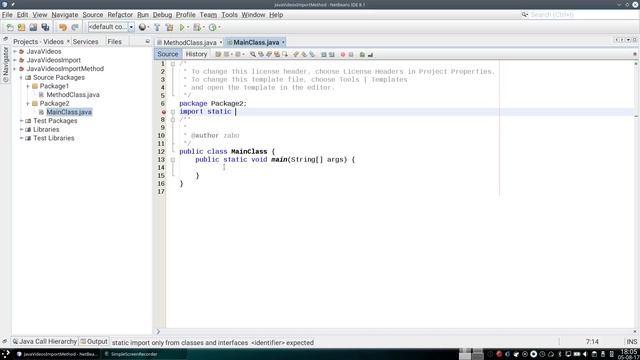The width and height of the screenshot is (640, 360).
Task: Click the Redo arrow icon
Action: [75, 27]
